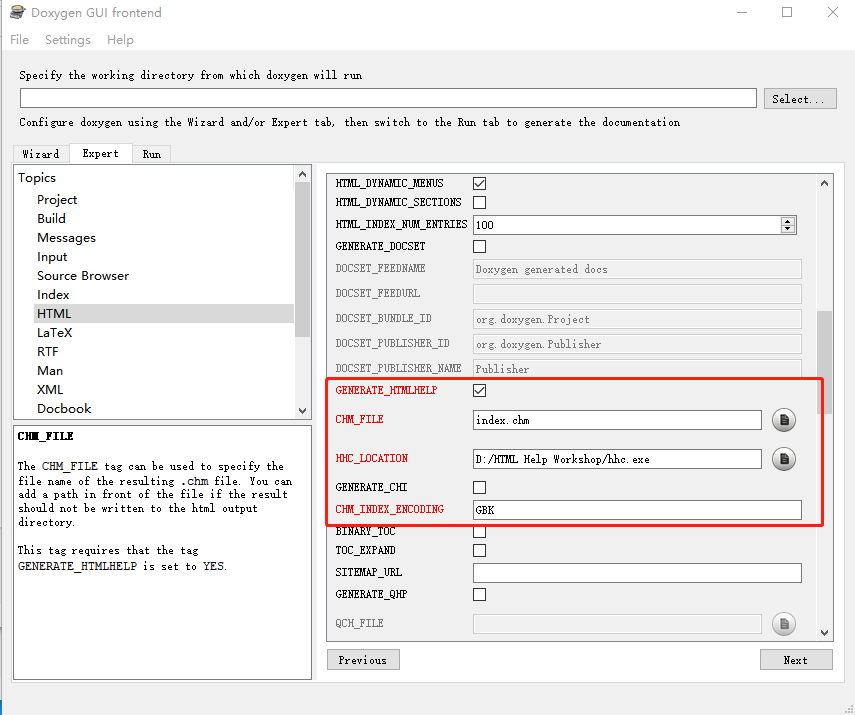Uncheck HTML_DYNAMIC_MENUS checkbox
Screen dimensions: 855x715
479,183
